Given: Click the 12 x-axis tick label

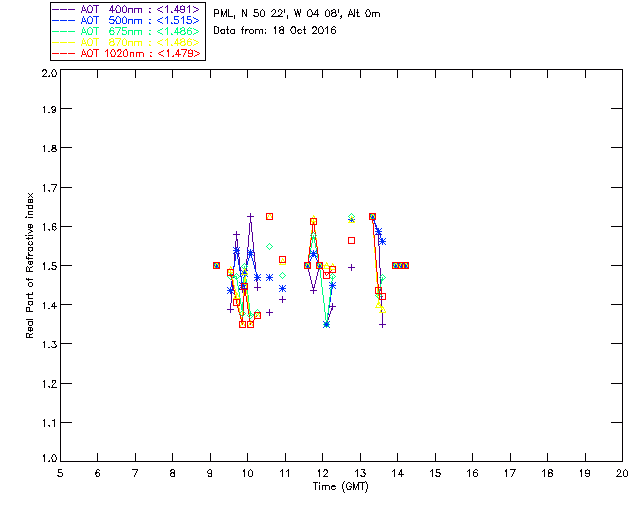Looking at the screenshot, I should point(322,474).
